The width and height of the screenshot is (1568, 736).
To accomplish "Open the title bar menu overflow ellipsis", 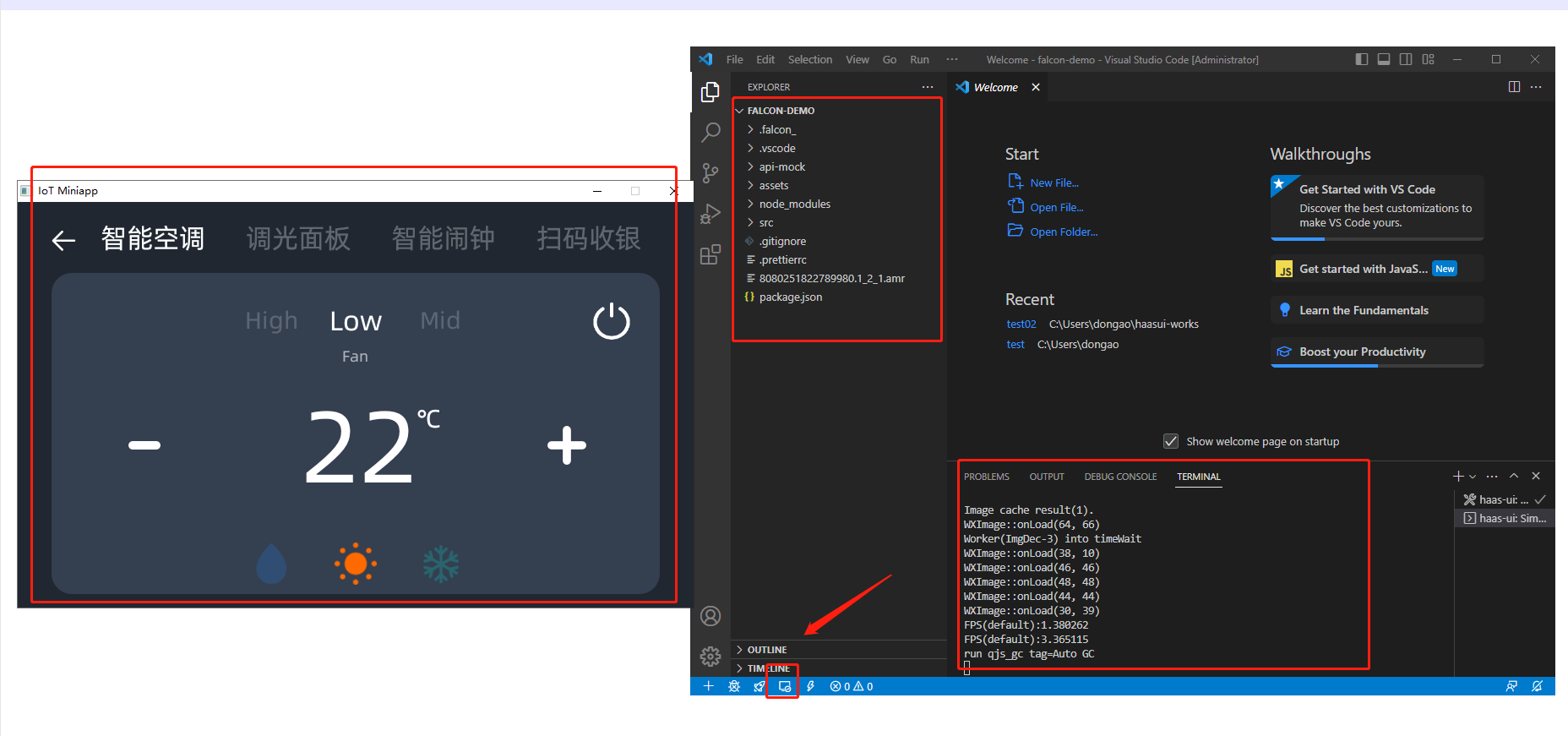I will [952, 59].
